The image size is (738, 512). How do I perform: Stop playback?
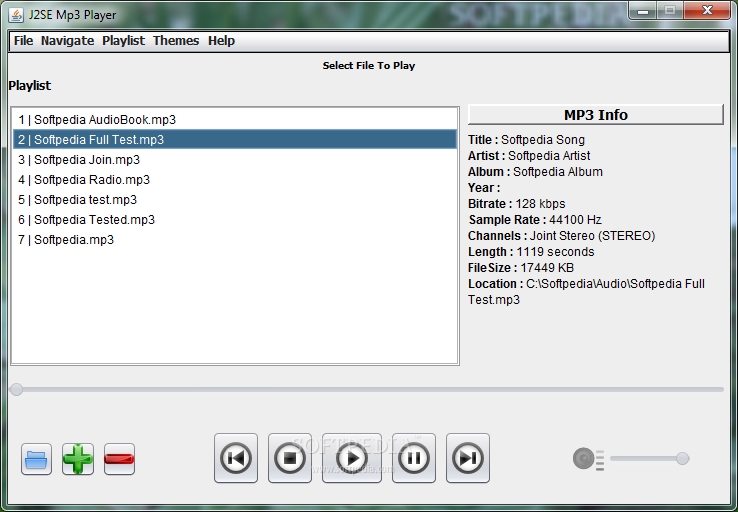290,458
